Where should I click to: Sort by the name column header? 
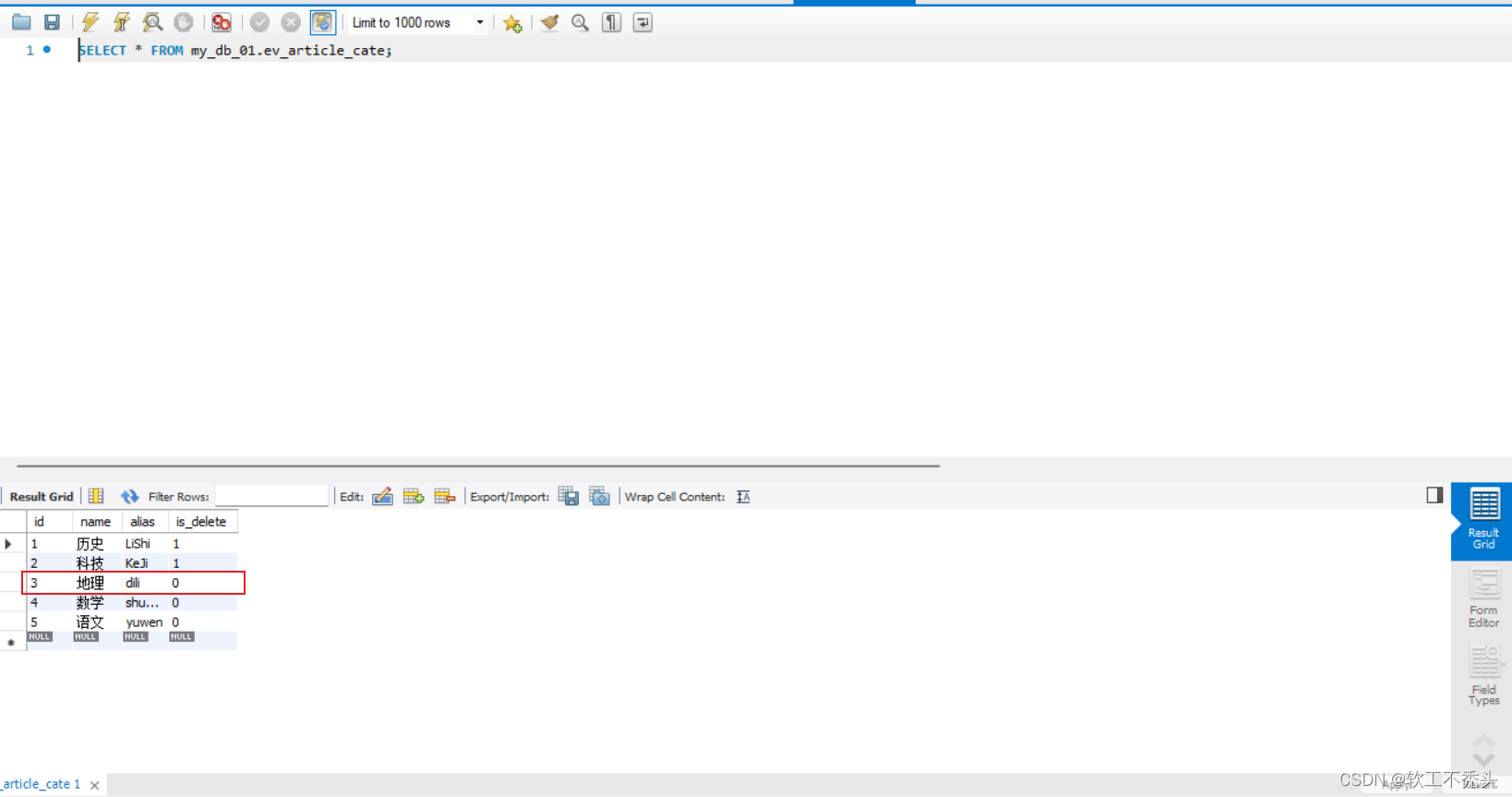click(x=95, y=522)
